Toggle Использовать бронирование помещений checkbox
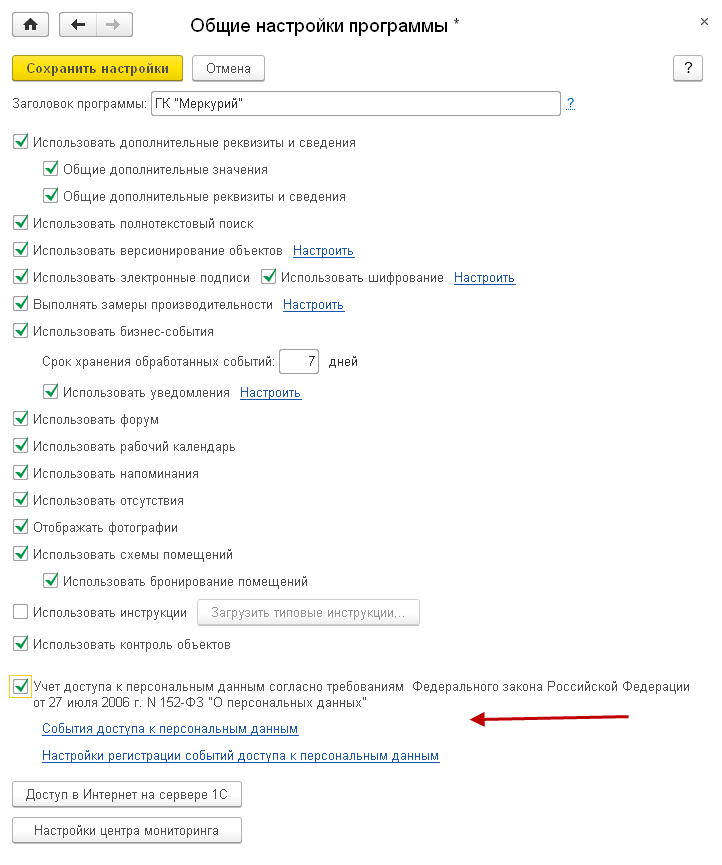Image resolution: width=722 pixels, height=865 pixels. click(51, 581)
